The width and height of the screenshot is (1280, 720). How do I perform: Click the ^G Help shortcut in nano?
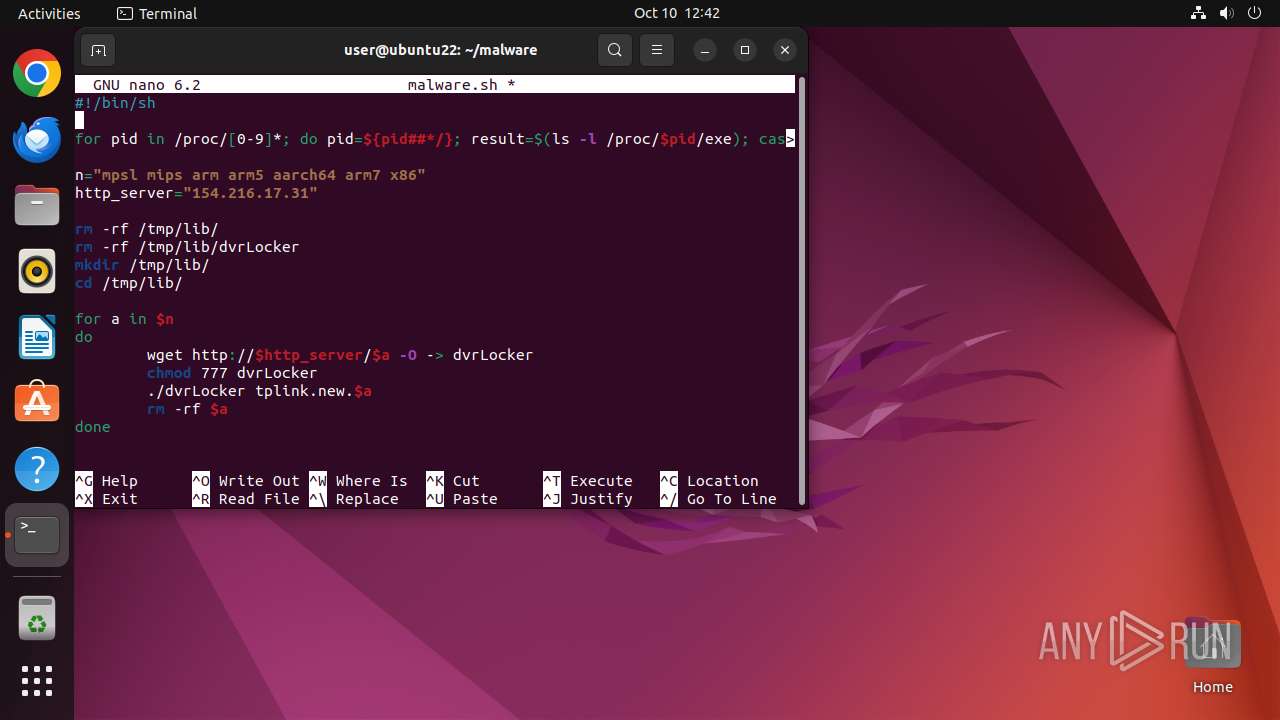click(106, 481)
